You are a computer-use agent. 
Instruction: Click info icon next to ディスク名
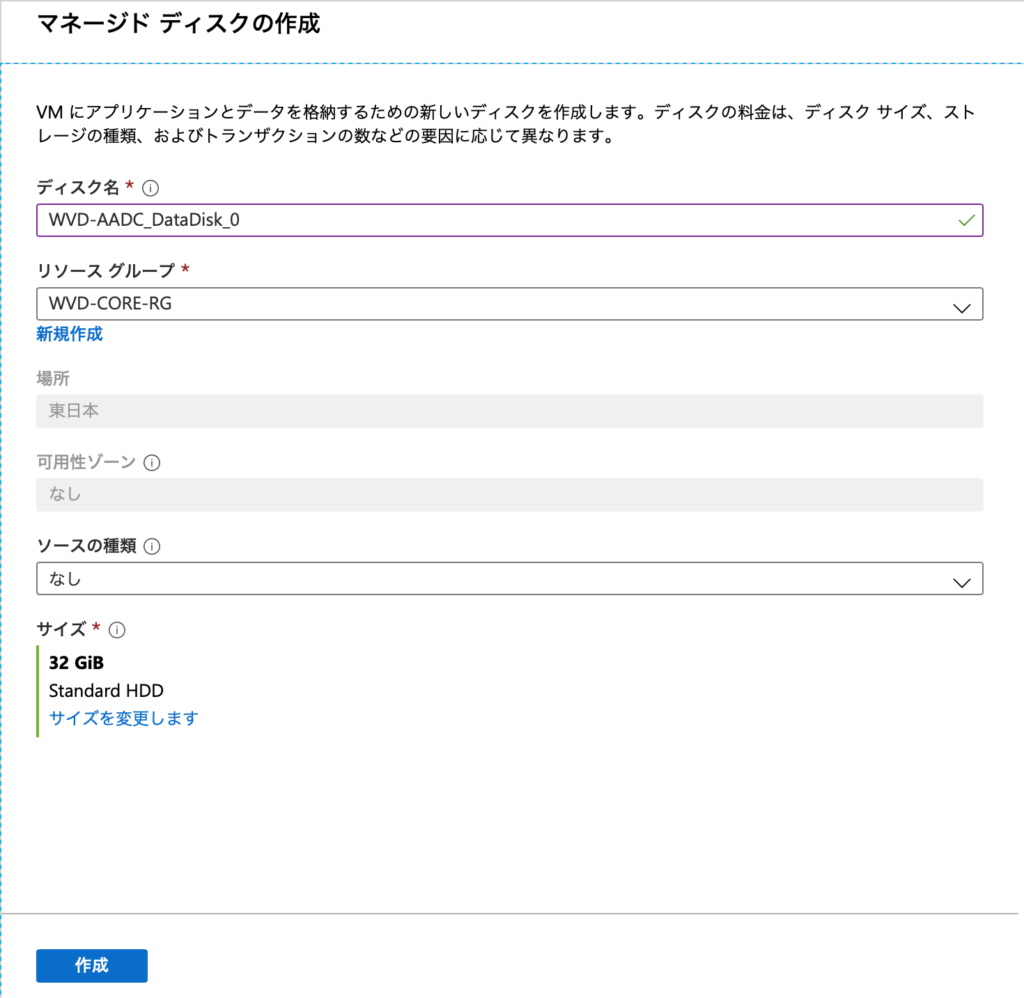coord(150,188)
